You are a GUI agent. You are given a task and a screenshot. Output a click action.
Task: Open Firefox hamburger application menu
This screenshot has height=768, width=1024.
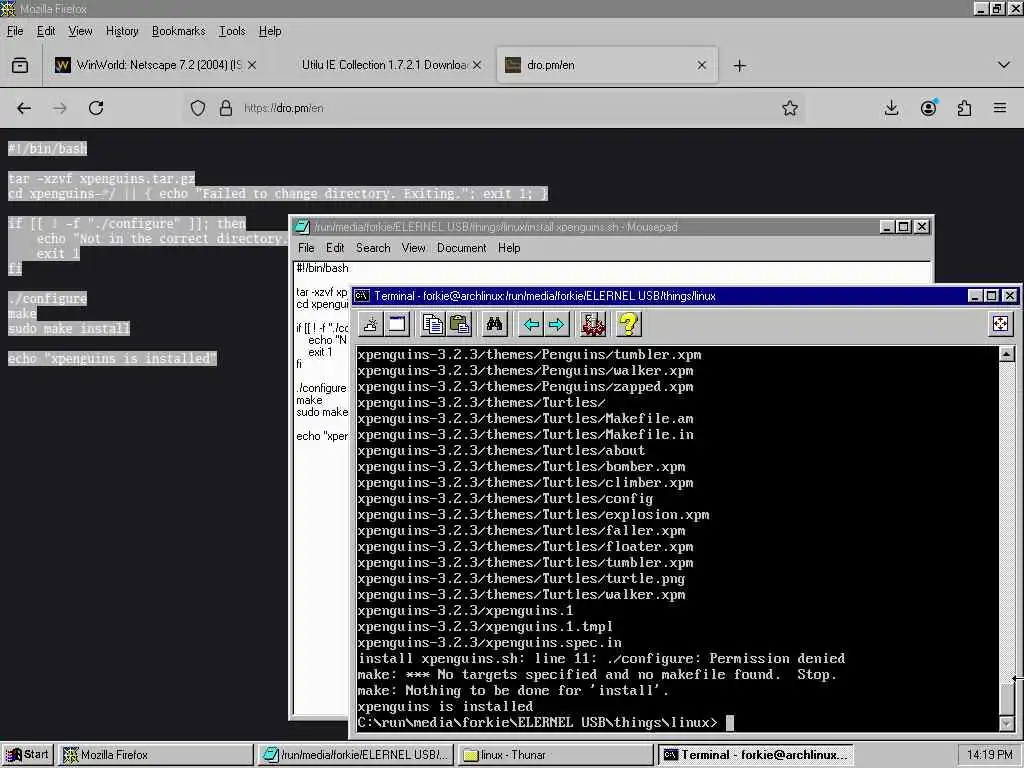point(1000,108)
